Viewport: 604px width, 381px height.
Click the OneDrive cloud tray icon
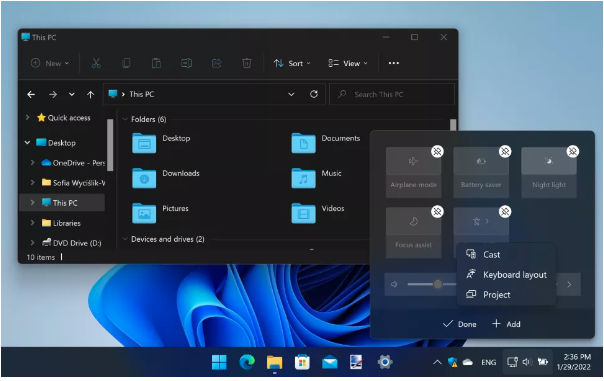(468, 362)
